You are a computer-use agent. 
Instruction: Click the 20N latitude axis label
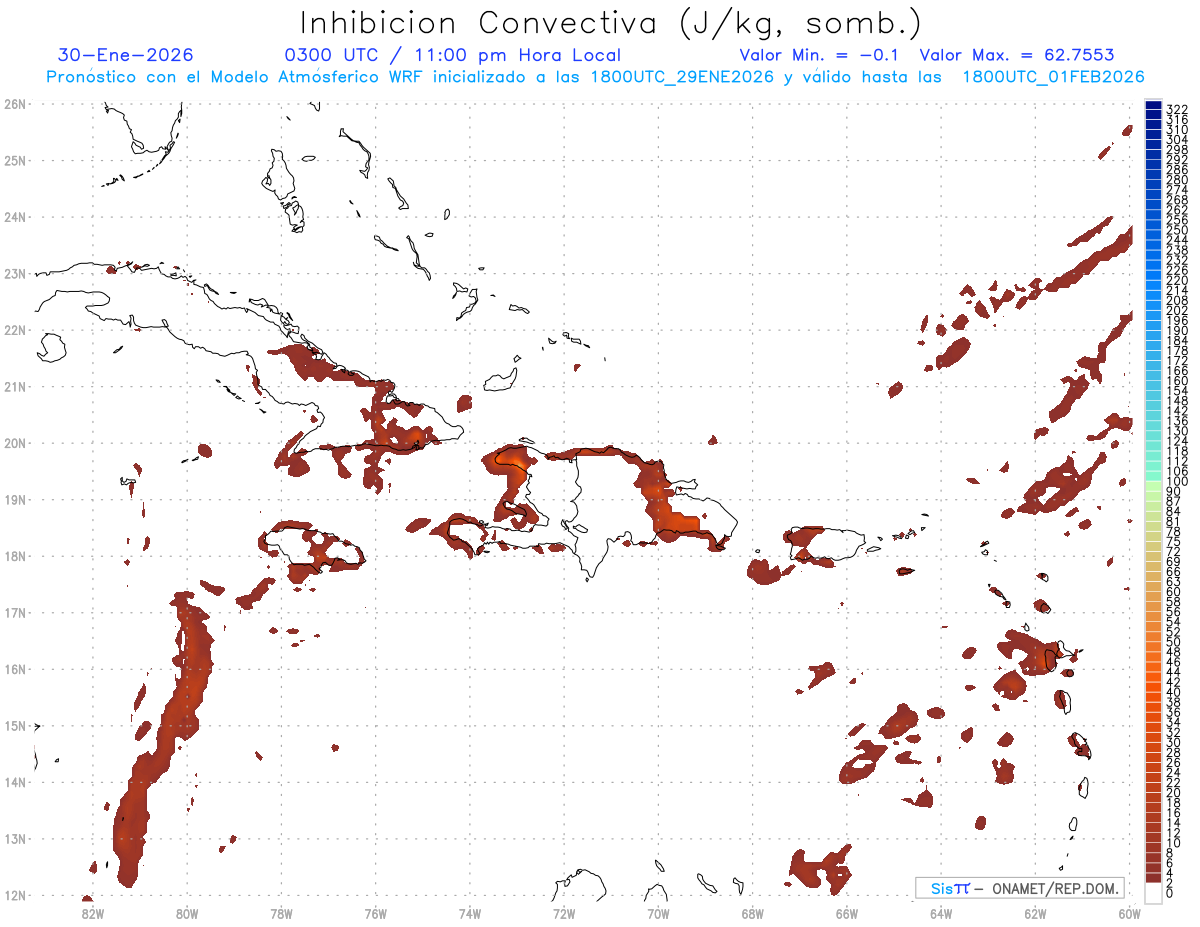click(15, 443)
